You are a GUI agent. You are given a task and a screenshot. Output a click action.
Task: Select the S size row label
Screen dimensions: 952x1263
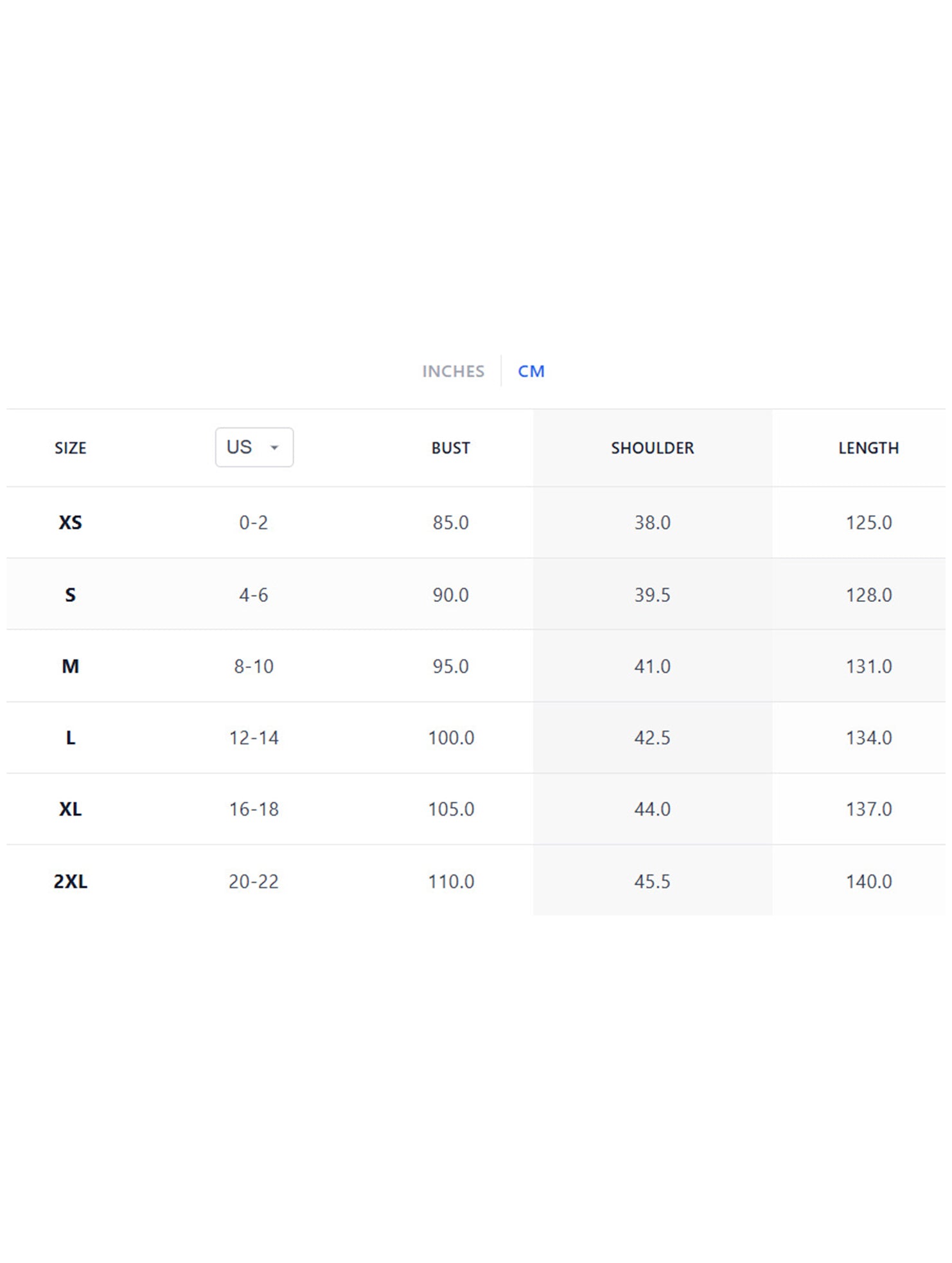point(70,595)
